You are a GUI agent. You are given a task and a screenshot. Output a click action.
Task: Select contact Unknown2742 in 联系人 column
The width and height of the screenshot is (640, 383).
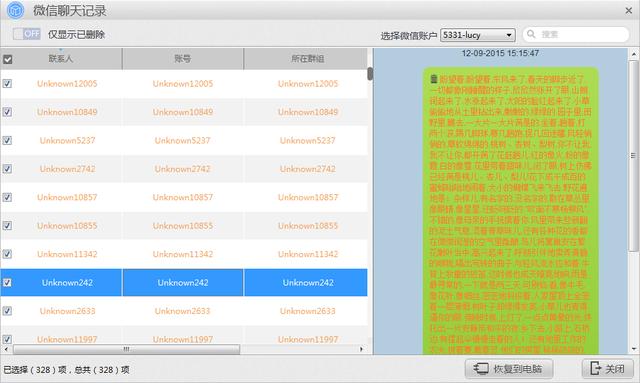(x=67, y=169)
